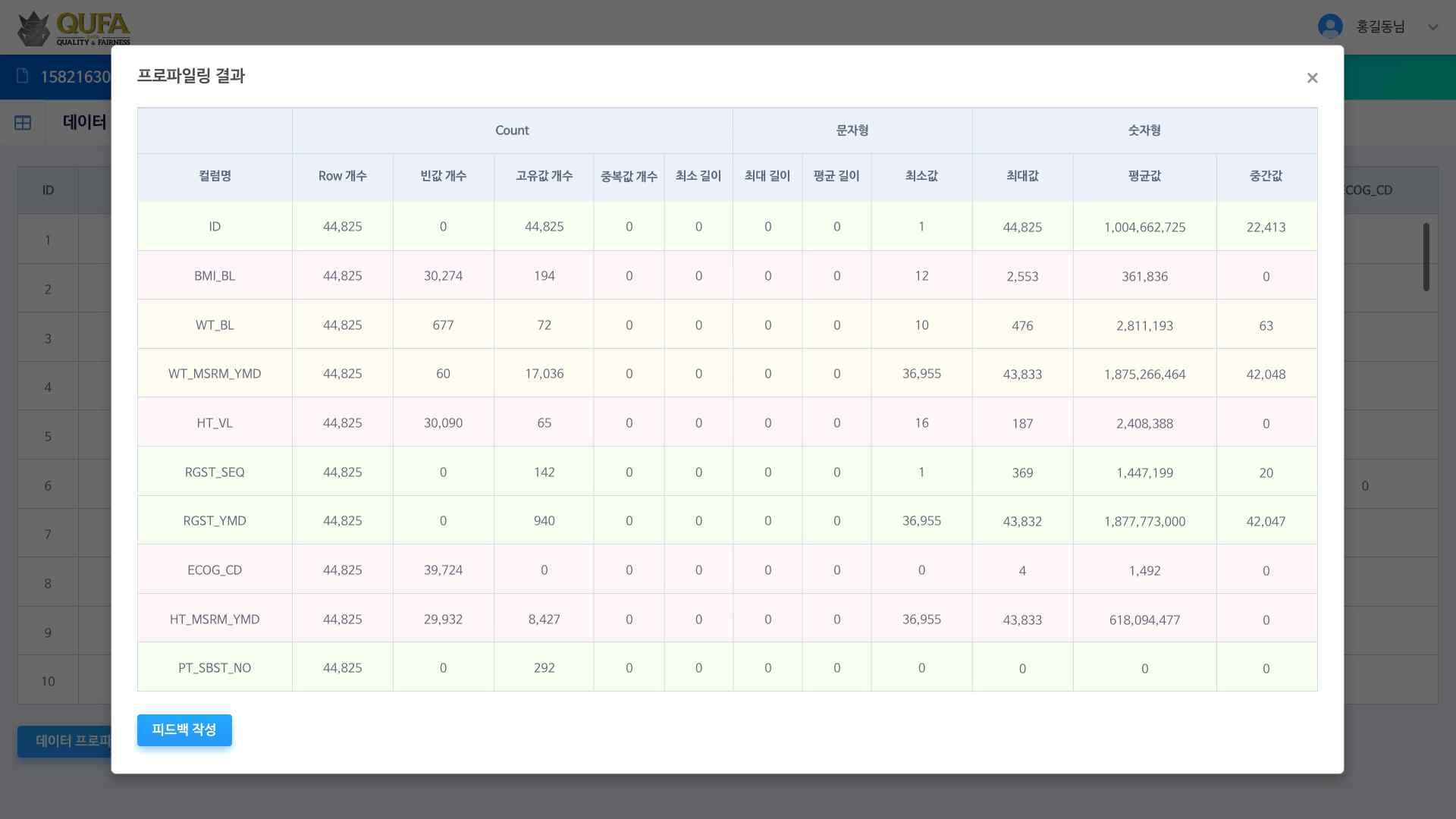The width and height of the screenshot is (1456, 819).
Task: Click the 중간값 column header
Action: (x=1266, y=176)
